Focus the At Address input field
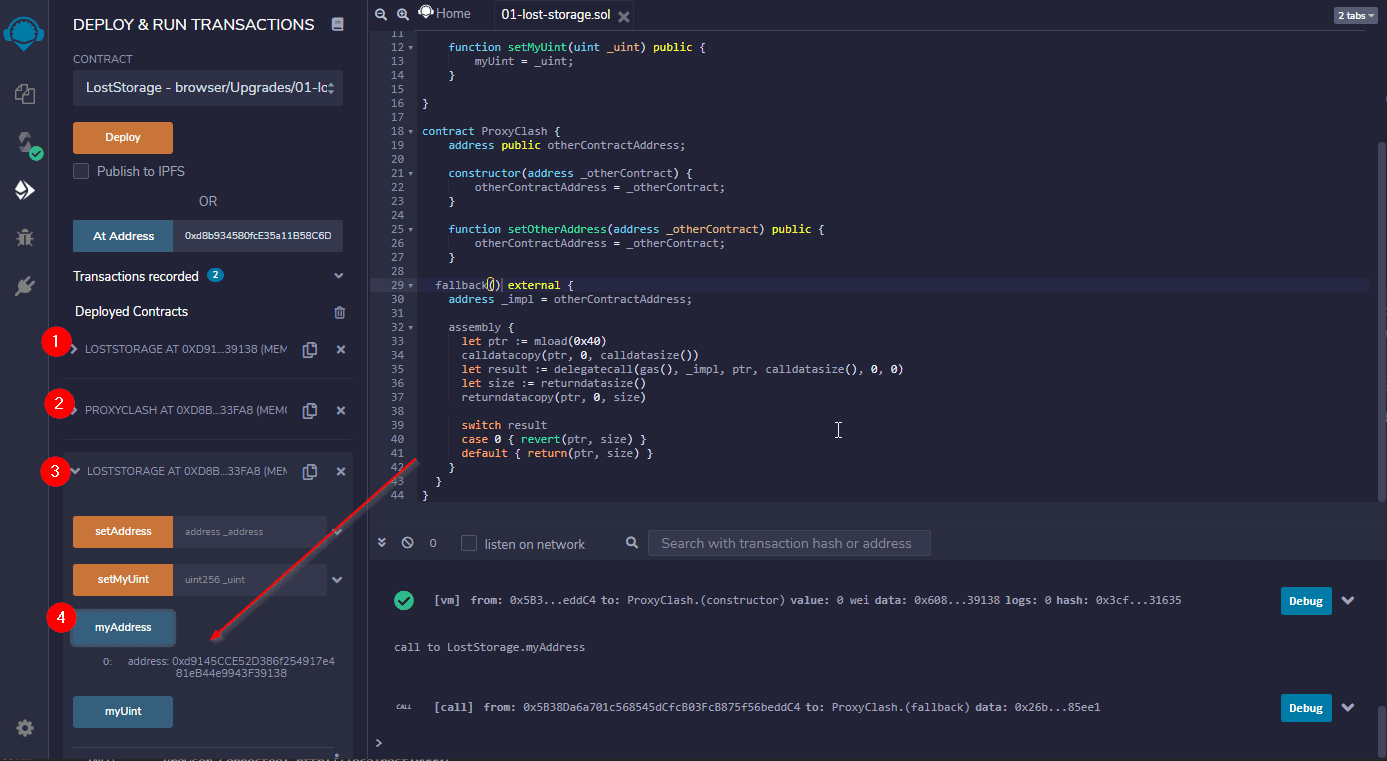This screenshot has height=761, width=1387. (x=258, y=236)
